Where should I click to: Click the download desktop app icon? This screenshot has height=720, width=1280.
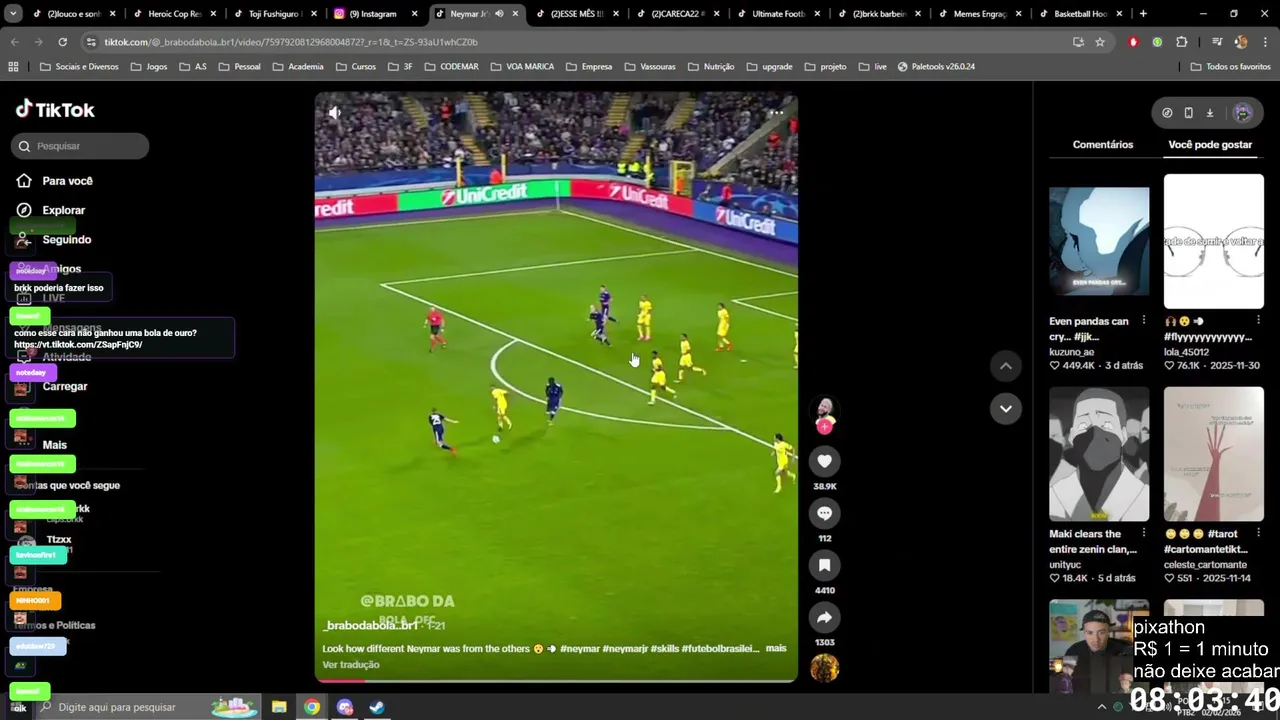pyautogui.click(x=1209, y=113)
